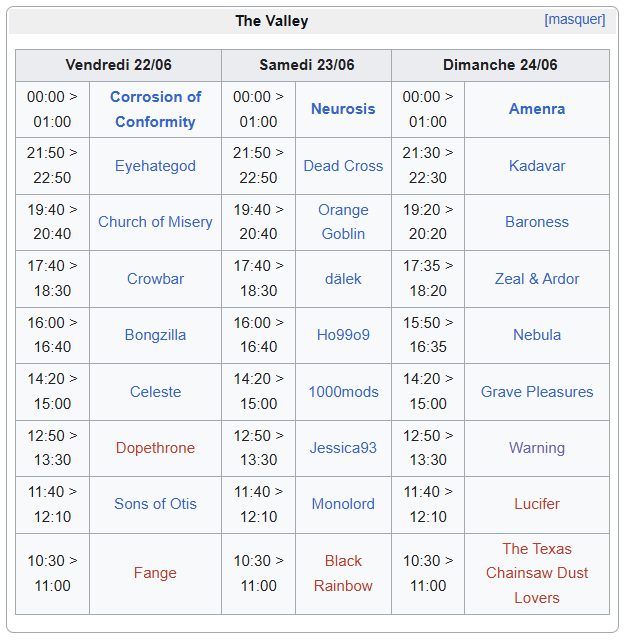627x640 pixels.
Task: Click the dälek link
Action: click(x=343, y=279)
